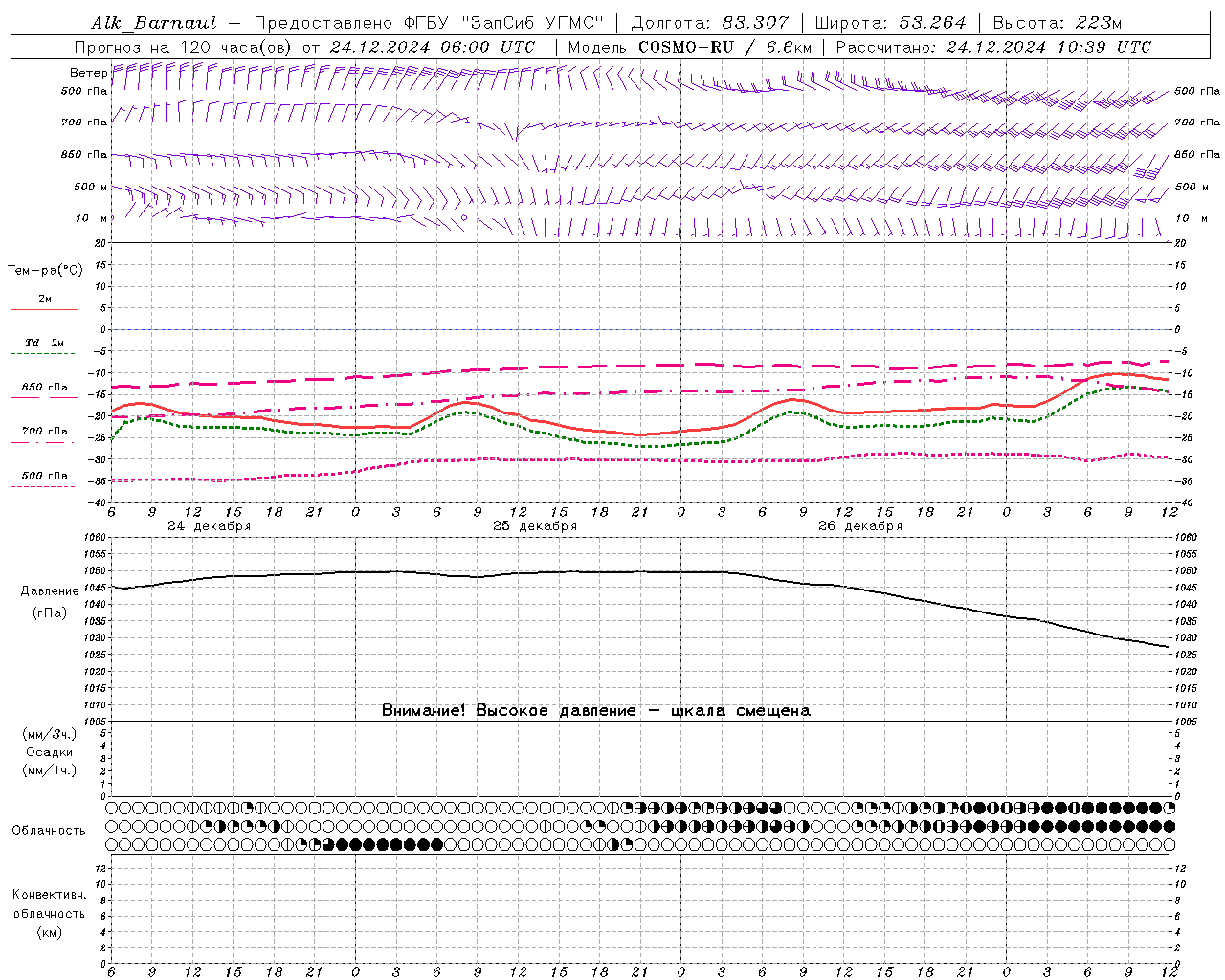This screenshot has width=1225, height=980.
Task: Click the Ветер panel label
Action: point(88,73)
